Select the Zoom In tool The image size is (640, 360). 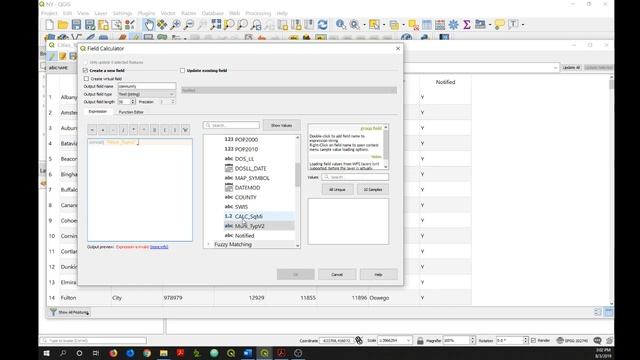pos(176,24)
